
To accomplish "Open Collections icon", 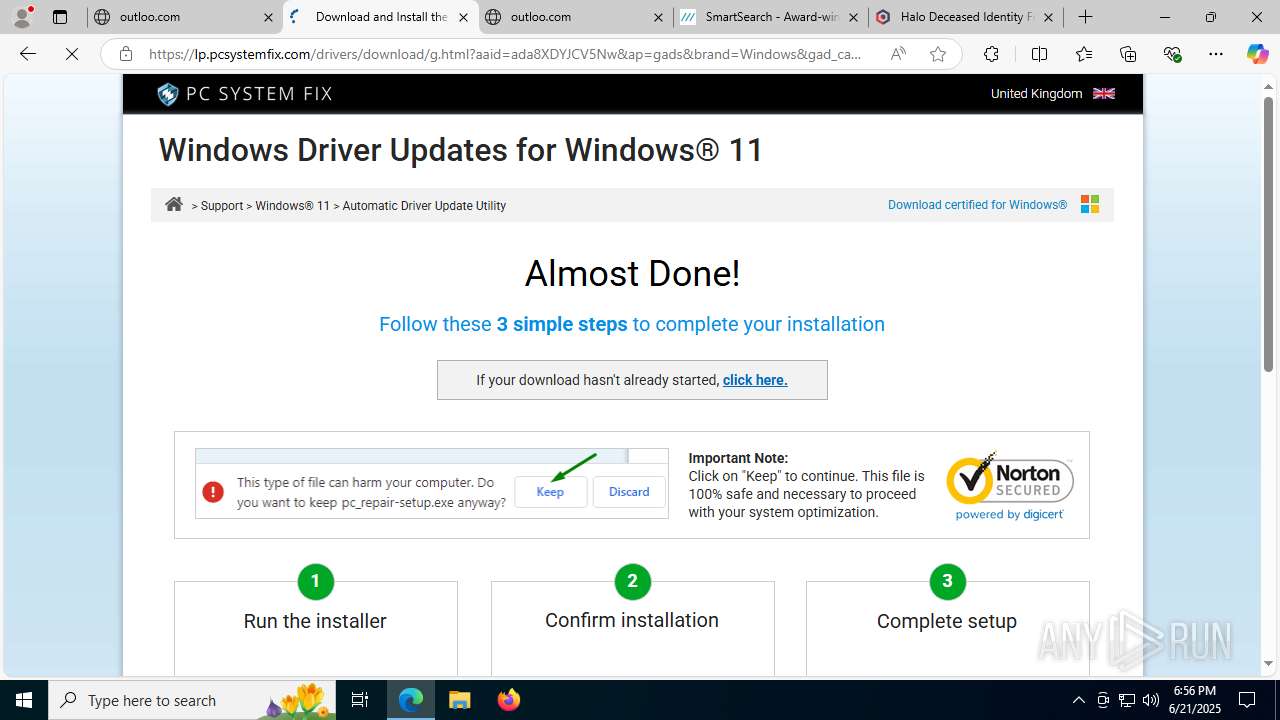I will [x=1128, y=54].
